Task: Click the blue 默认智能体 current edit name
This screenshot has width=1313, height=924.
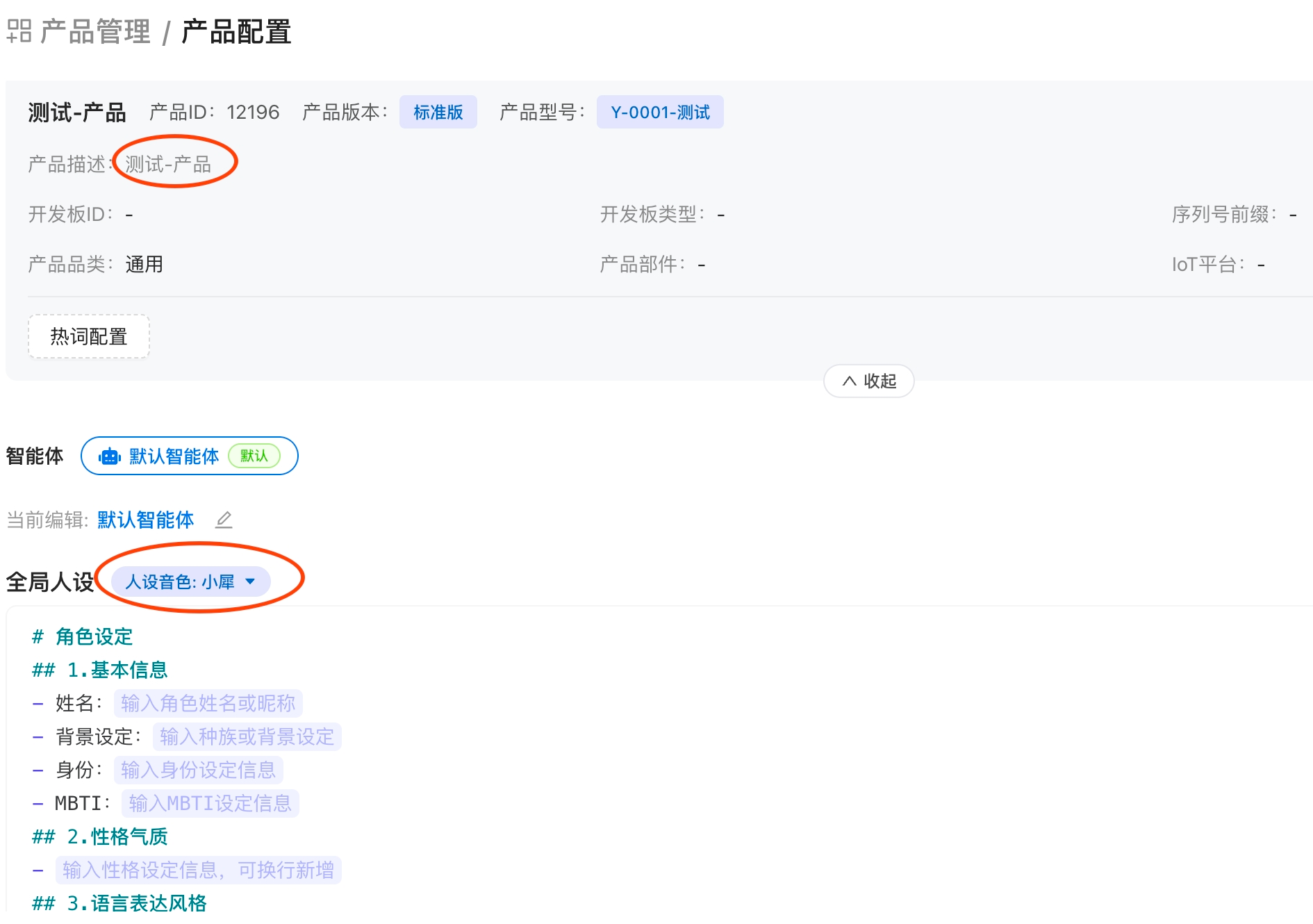Action: tap(146, 520)
